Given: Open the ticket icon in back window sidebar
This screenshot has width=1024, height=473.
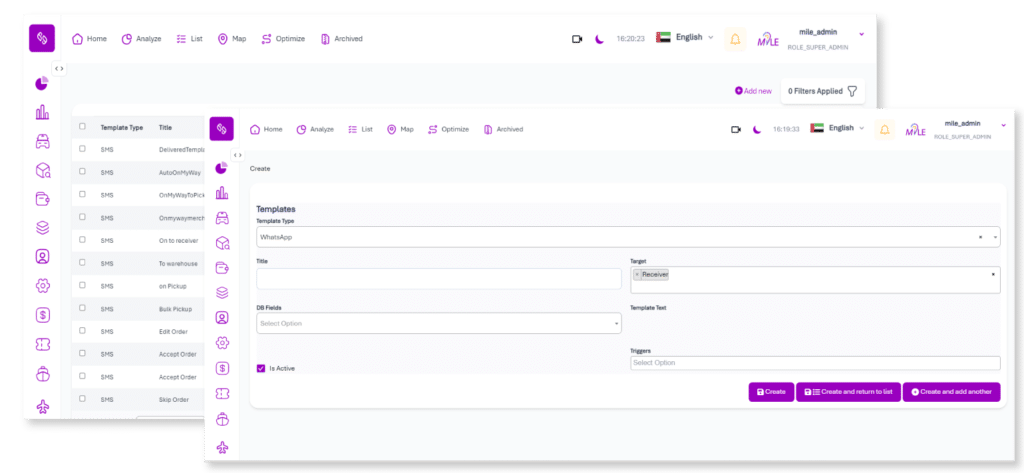Looking at the screenshot, I should 42,344.
